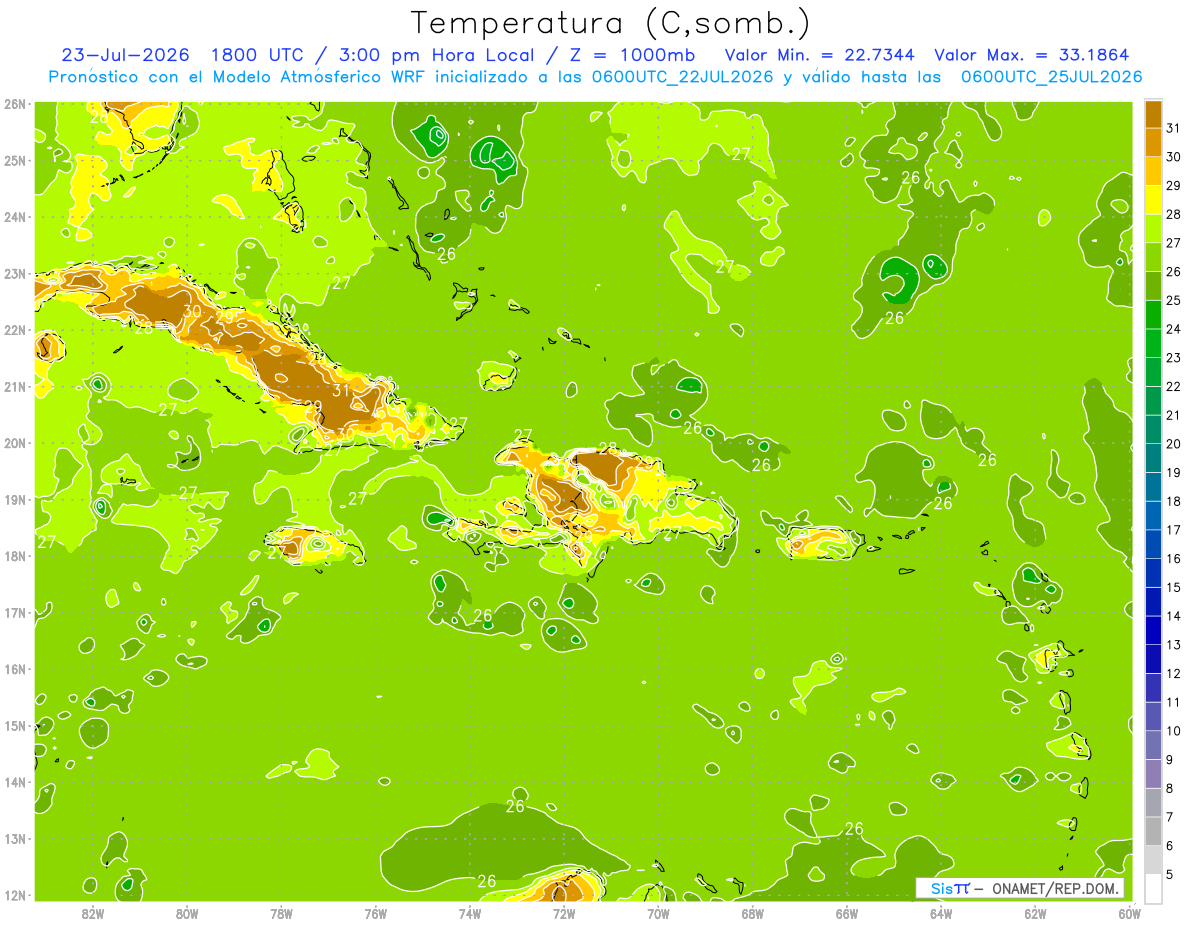
Task: Click the color bar label '8'
Action: pos(1170,787)
